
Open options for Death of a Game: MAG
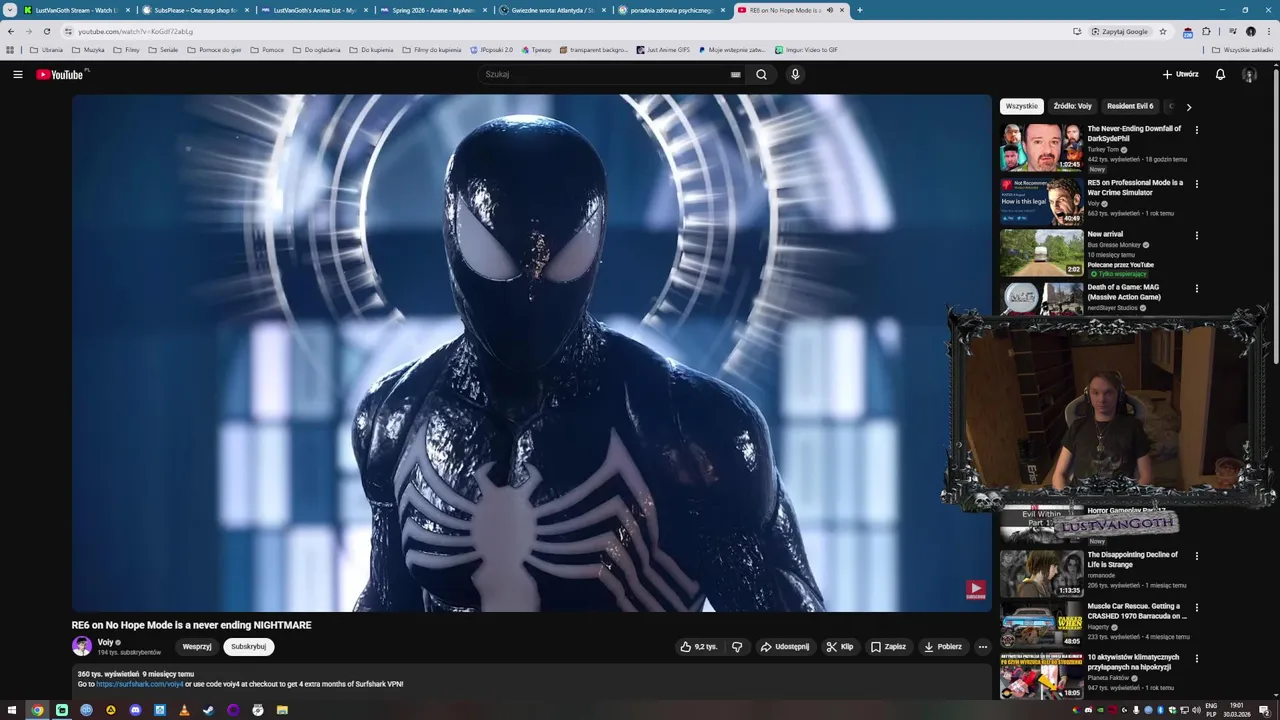pos(1196,289)
